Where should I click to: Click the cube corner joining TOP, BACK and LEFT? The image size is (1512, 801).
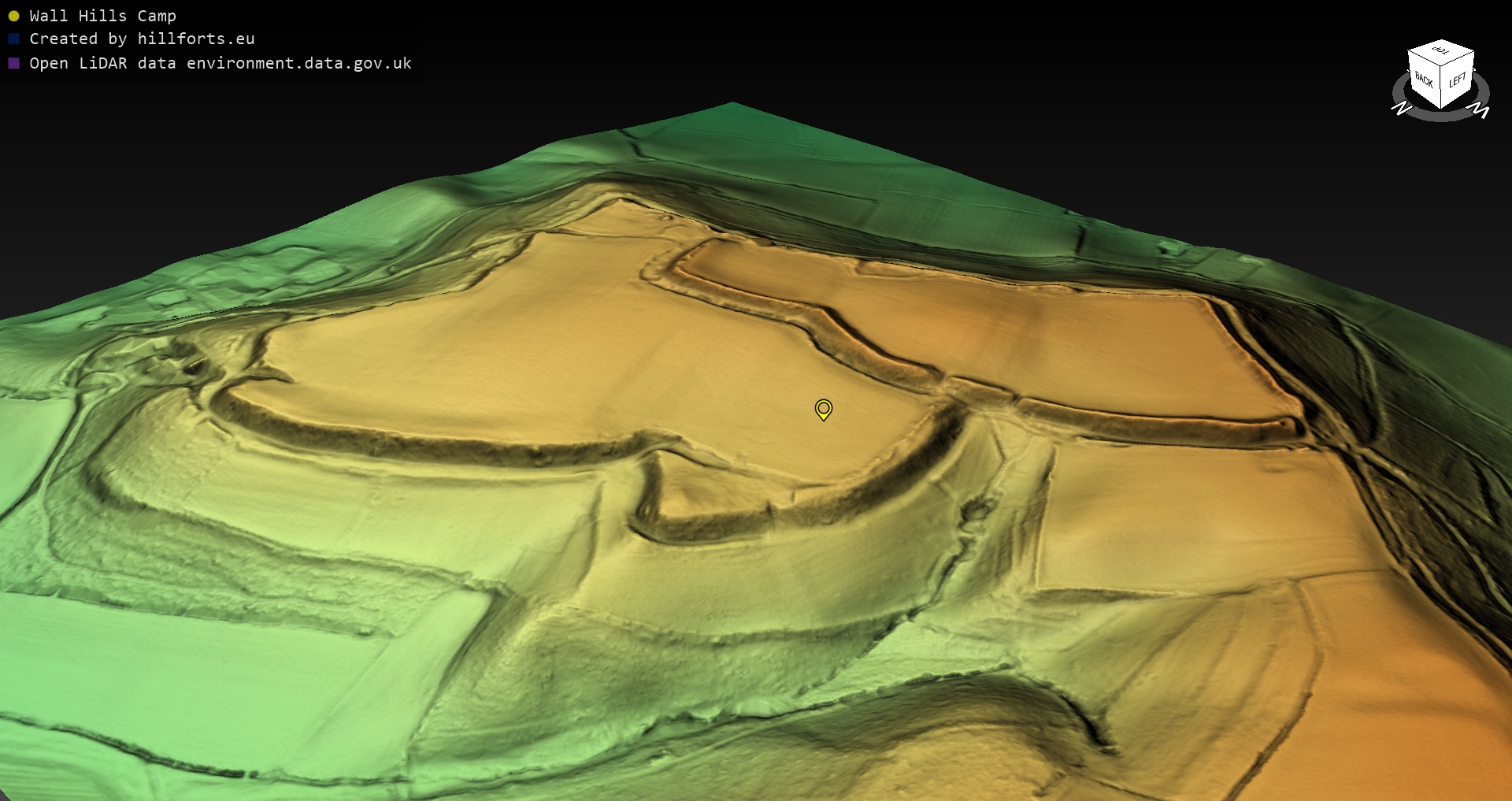[x=1441, y=67]
